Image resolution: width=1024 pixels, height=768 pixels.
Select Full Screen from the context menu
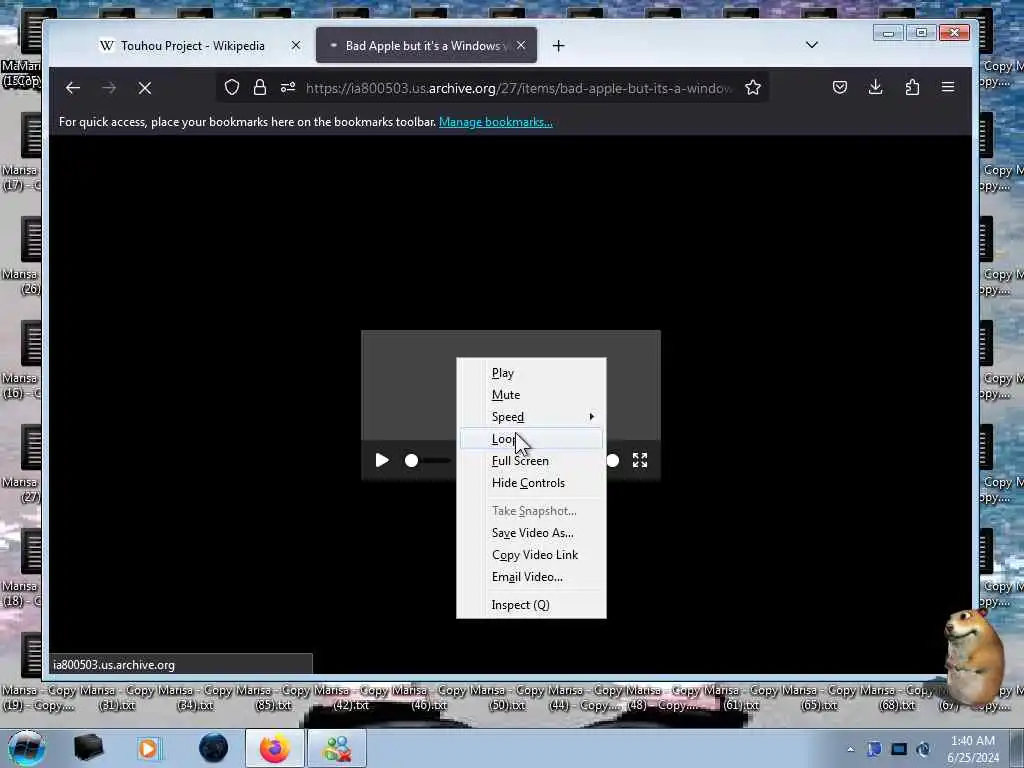(531, 461)
